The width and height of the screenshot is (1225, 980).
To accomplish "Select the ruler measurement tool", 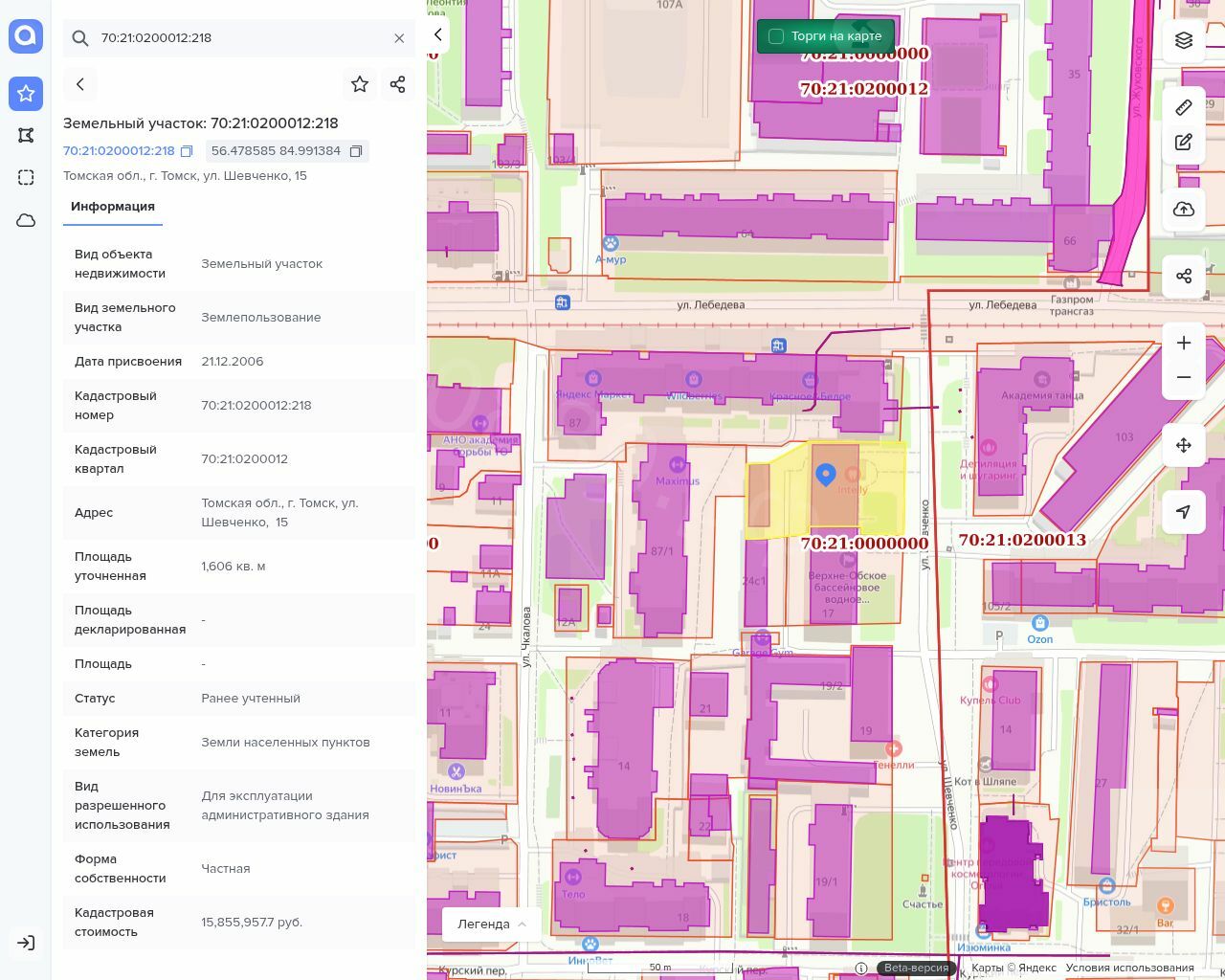I will [x=1184, y=107].
